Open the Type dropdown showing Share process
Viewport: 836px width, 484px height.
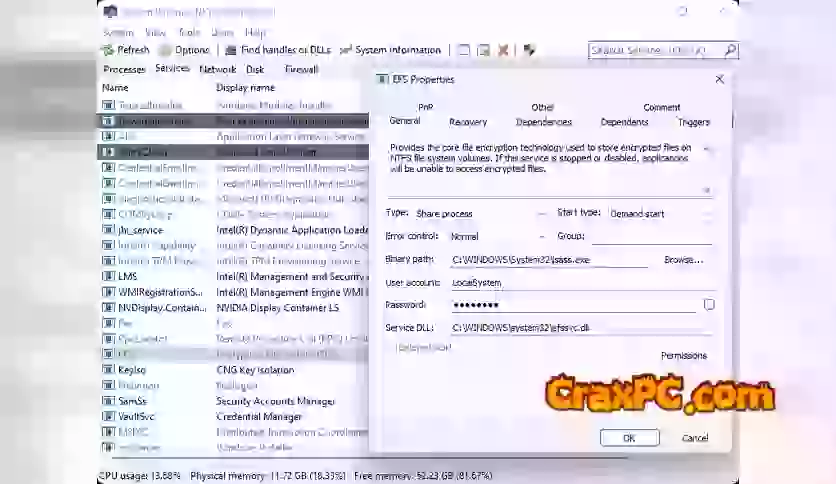481,214
